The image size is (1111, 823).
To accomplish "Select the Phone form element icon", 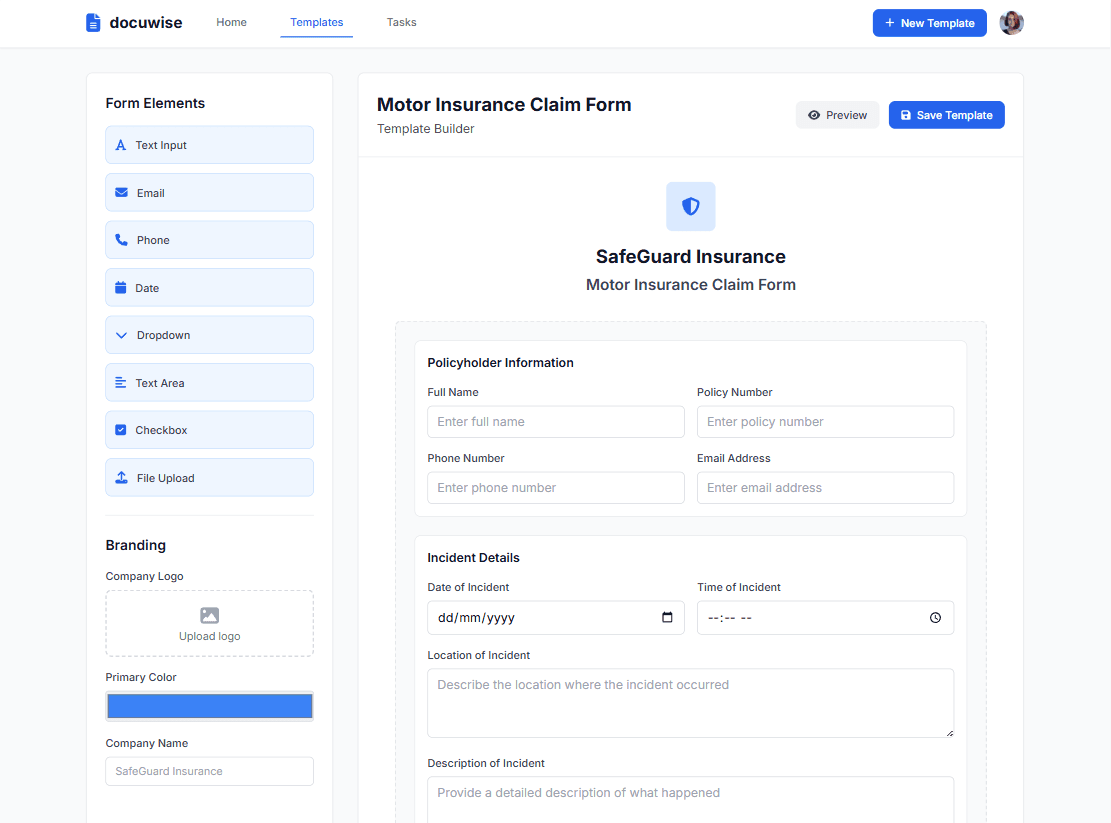I will (121, 239).
